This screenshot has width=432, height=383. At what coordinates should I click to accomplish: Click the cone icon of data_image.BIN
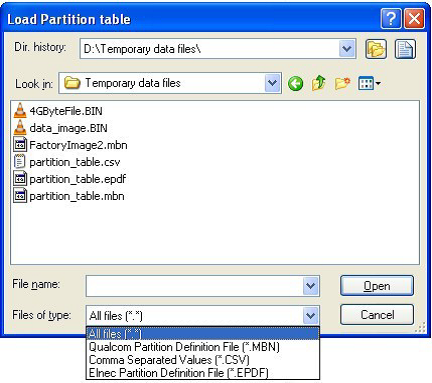[x=20, y=128]
